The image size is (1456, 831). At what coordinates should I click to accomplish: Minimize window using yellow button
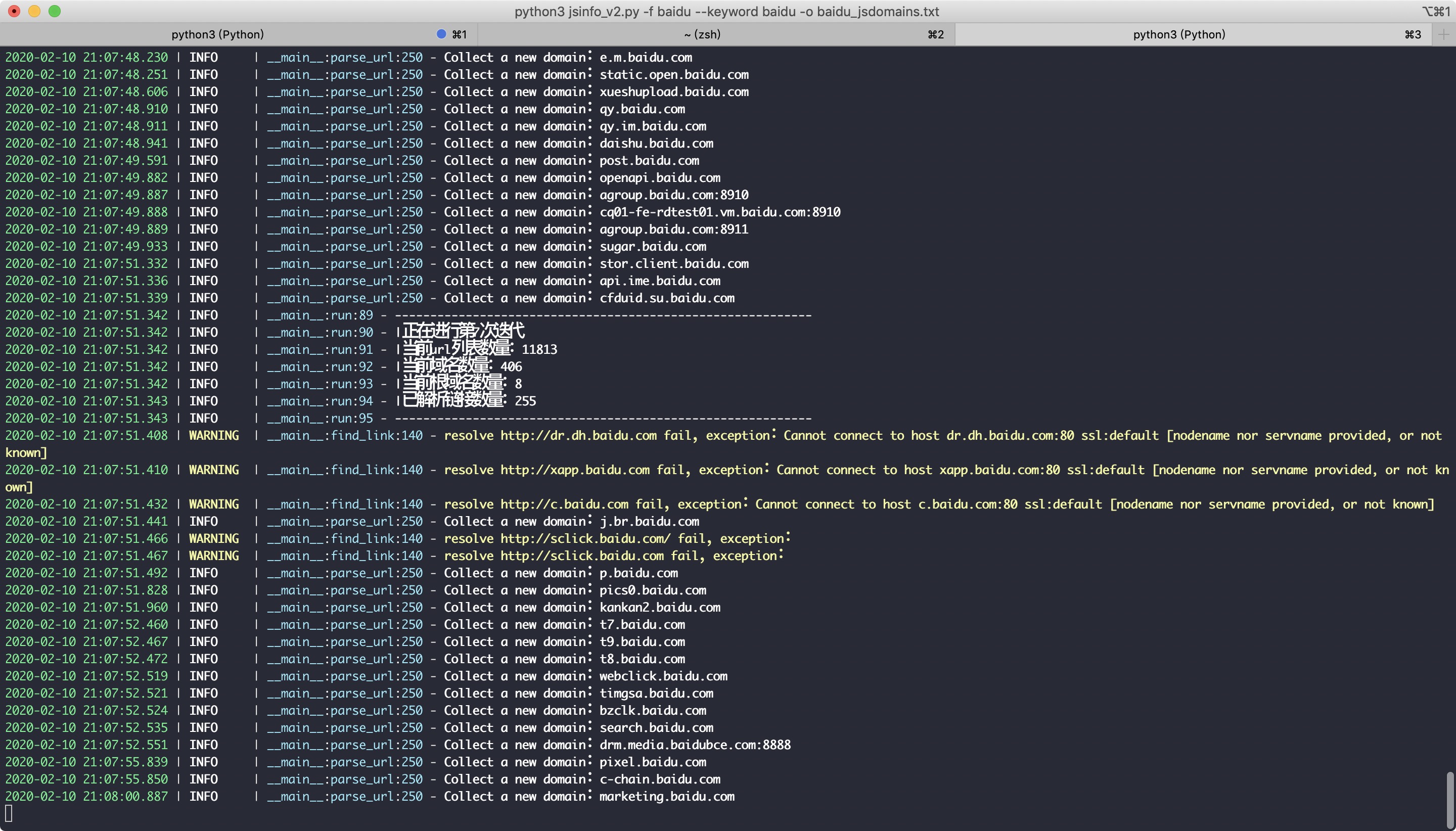coord(34,12)
